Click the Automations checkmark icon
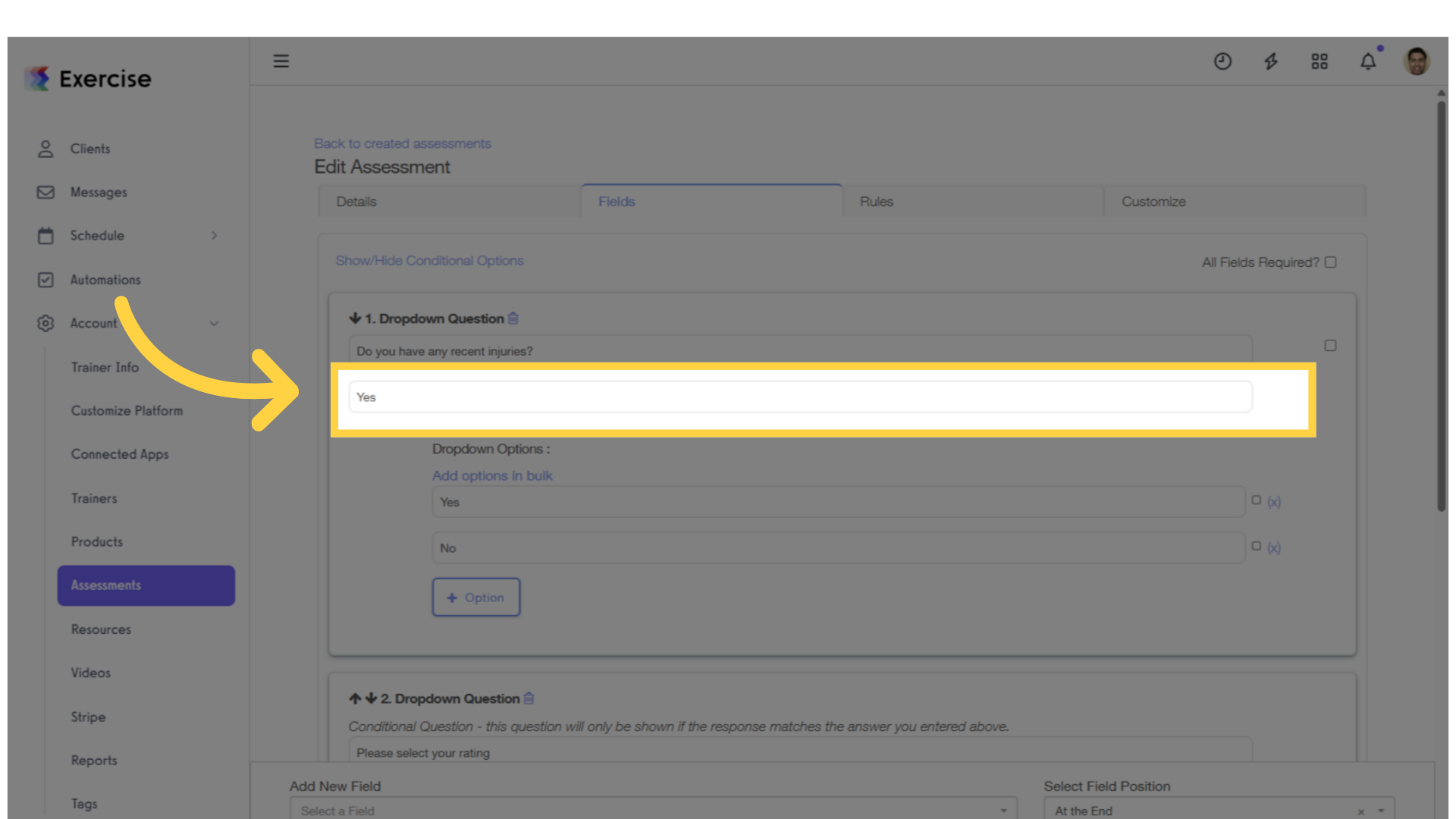The image size is (1456, 819). [x=45, y=280]
